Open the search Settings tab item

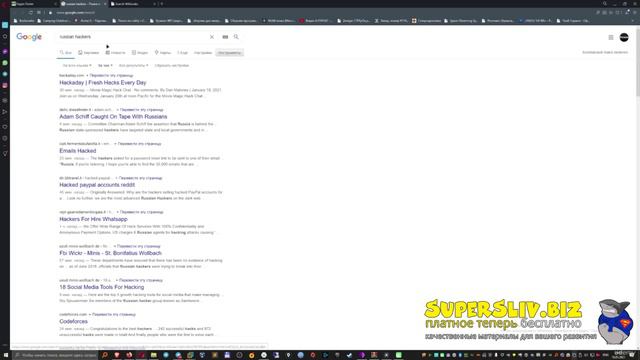(x=203, y=53)
